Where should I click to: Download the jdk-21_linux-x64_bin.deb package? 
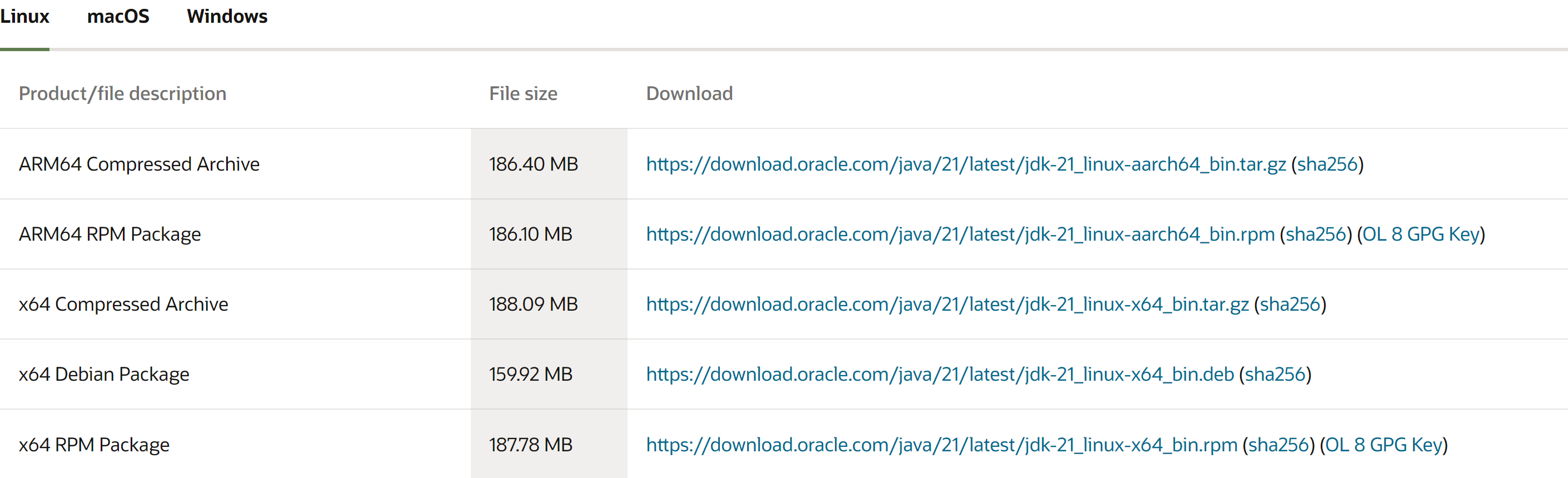(x=940, y=375)
